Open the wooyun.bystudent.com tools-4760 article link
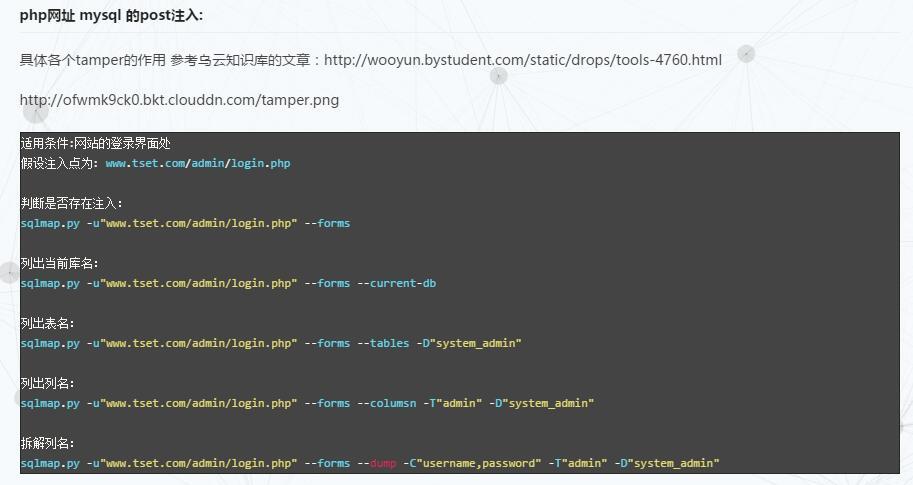Screen dimensions: 913x485 click(522, 60)
